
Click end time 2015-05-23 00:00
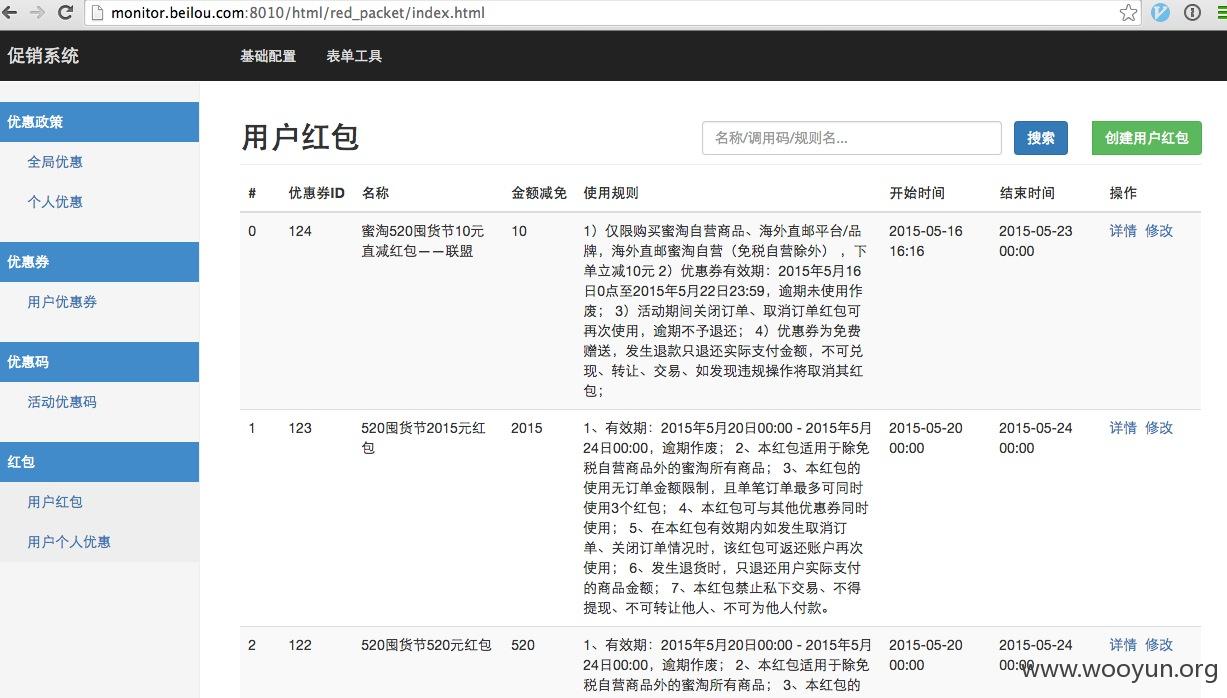click(x=1036, y=241)
